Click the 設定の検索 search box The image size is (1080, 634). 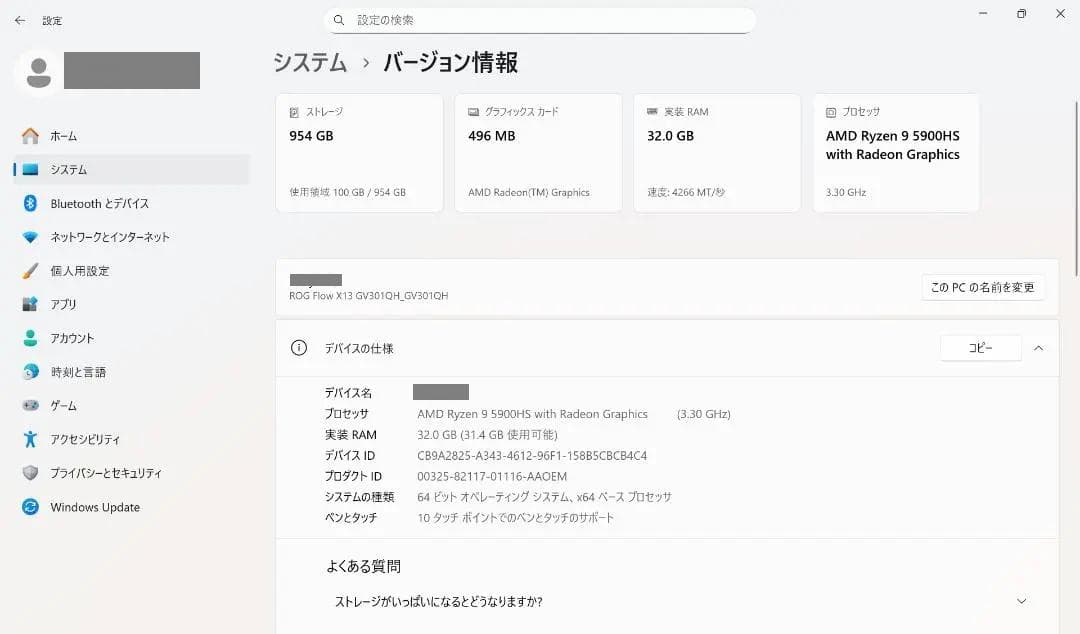tap(541, 20)
